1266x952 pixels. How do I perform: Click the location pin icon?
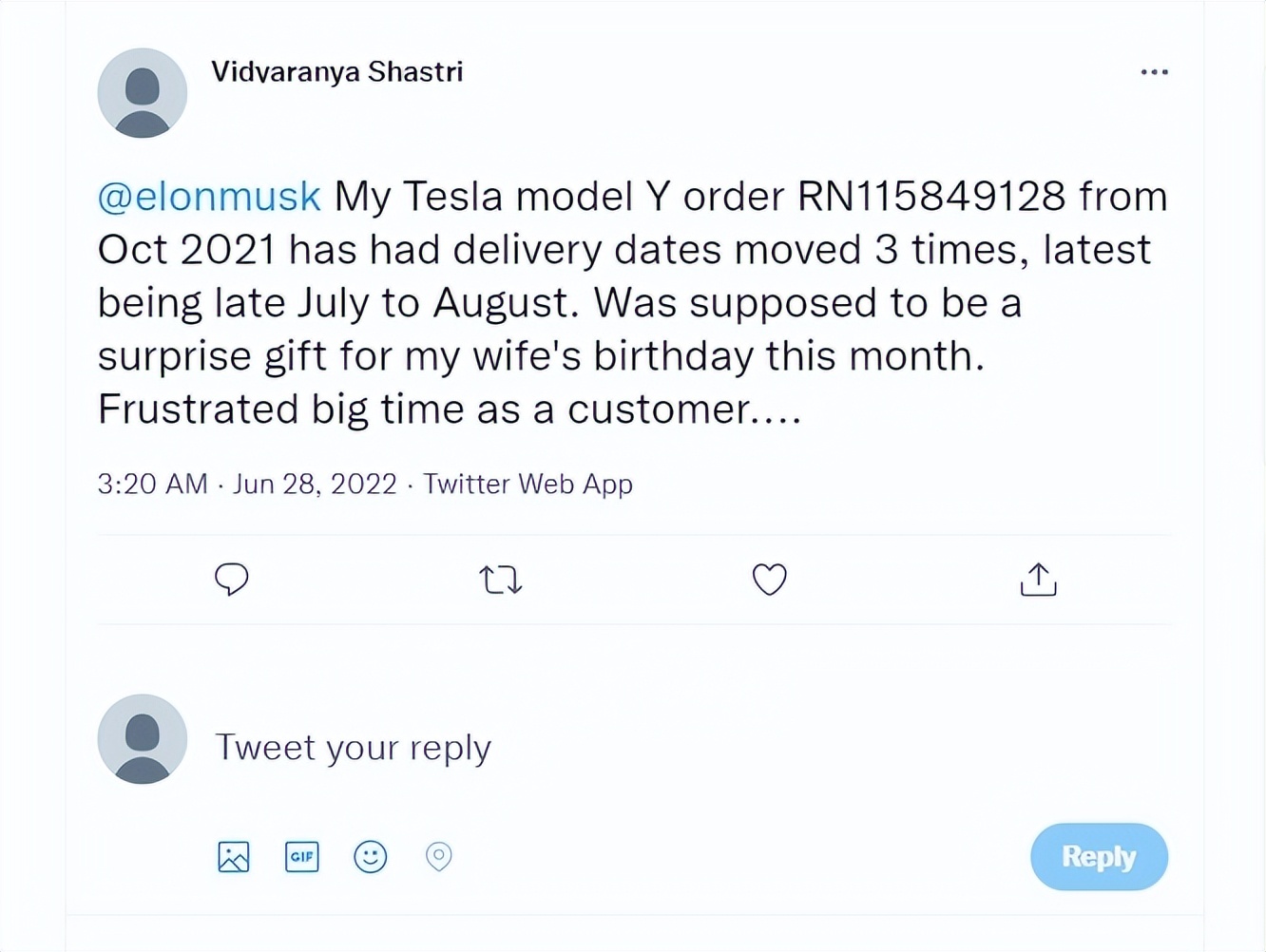pyautogui.click(x=438, y=856)
